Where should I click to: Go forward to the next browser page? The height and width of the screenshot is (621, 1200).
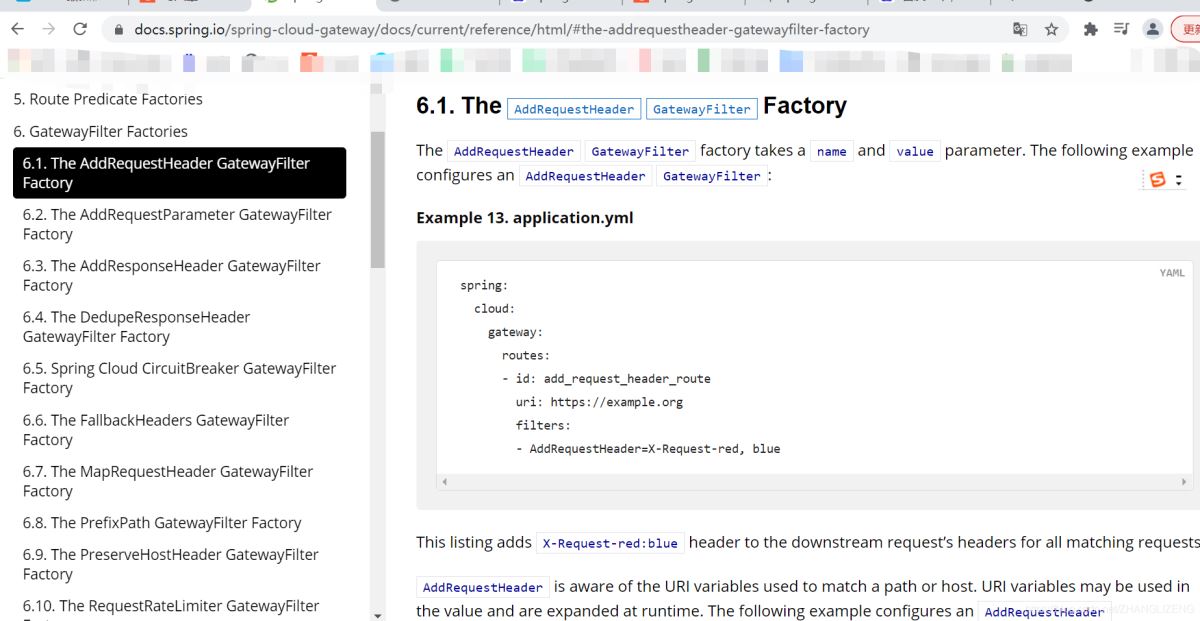point(49,30)
